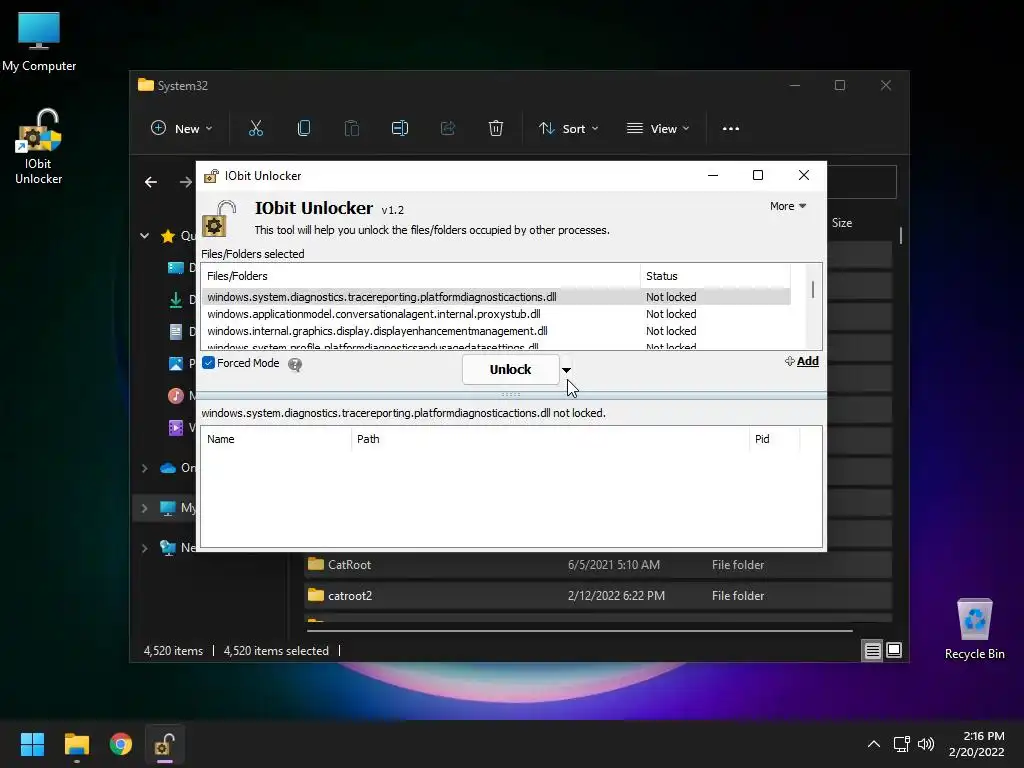The width and height of the screenshot is (1024, 768).
Task: Open the Windows Start button
Action: pyautogui.click(x=32, y=744)
